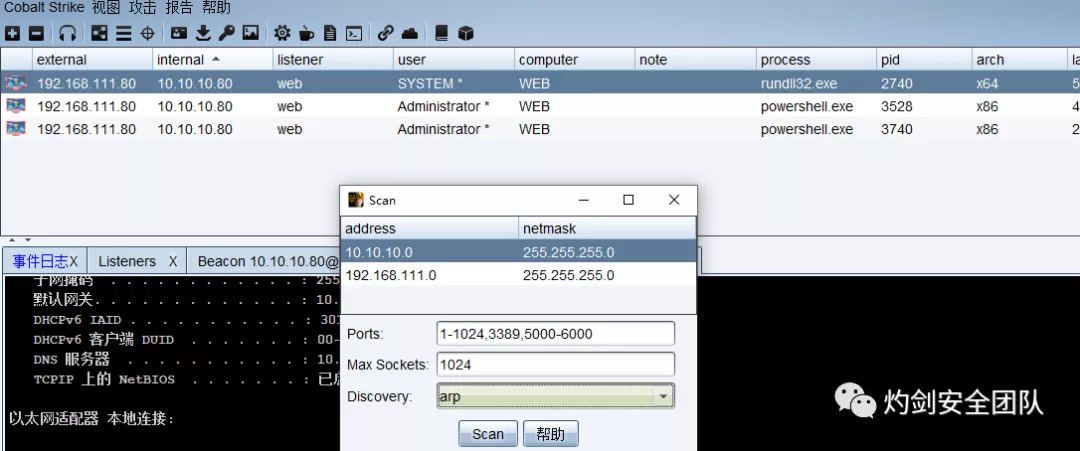Click the chain link host file icon
Image resolution: width=1080 pixels, height=451 pixels.
(x=386, y=32)
